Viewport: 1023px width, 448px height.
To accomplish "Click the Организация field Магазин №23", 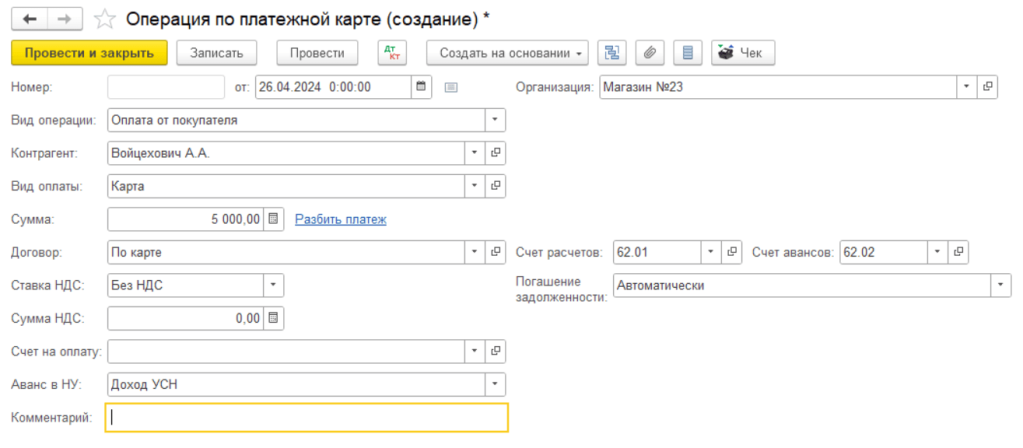I will [x=778, y=87].
